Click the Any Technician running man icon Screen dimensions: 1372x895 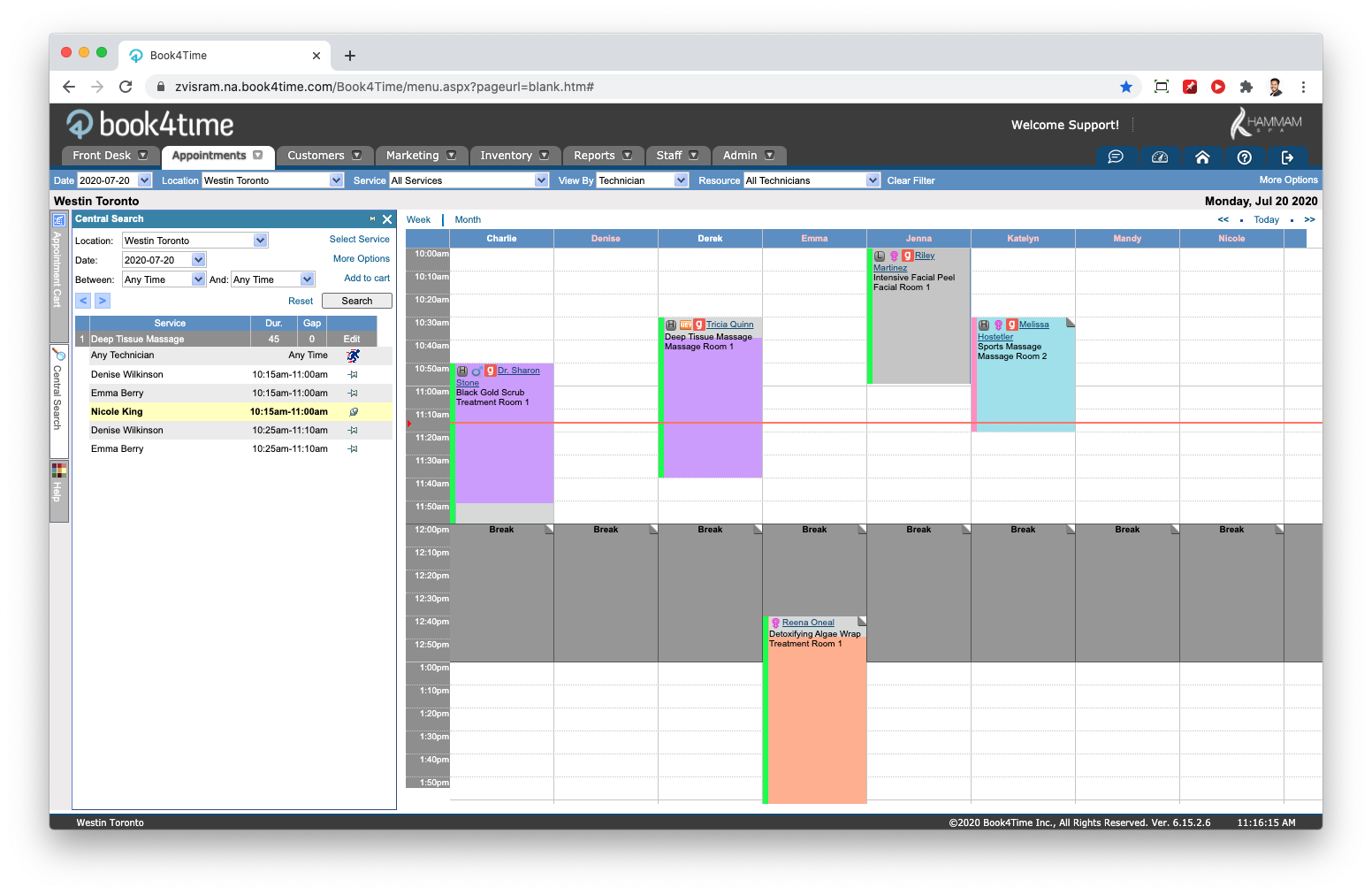(x=353, y=356)
